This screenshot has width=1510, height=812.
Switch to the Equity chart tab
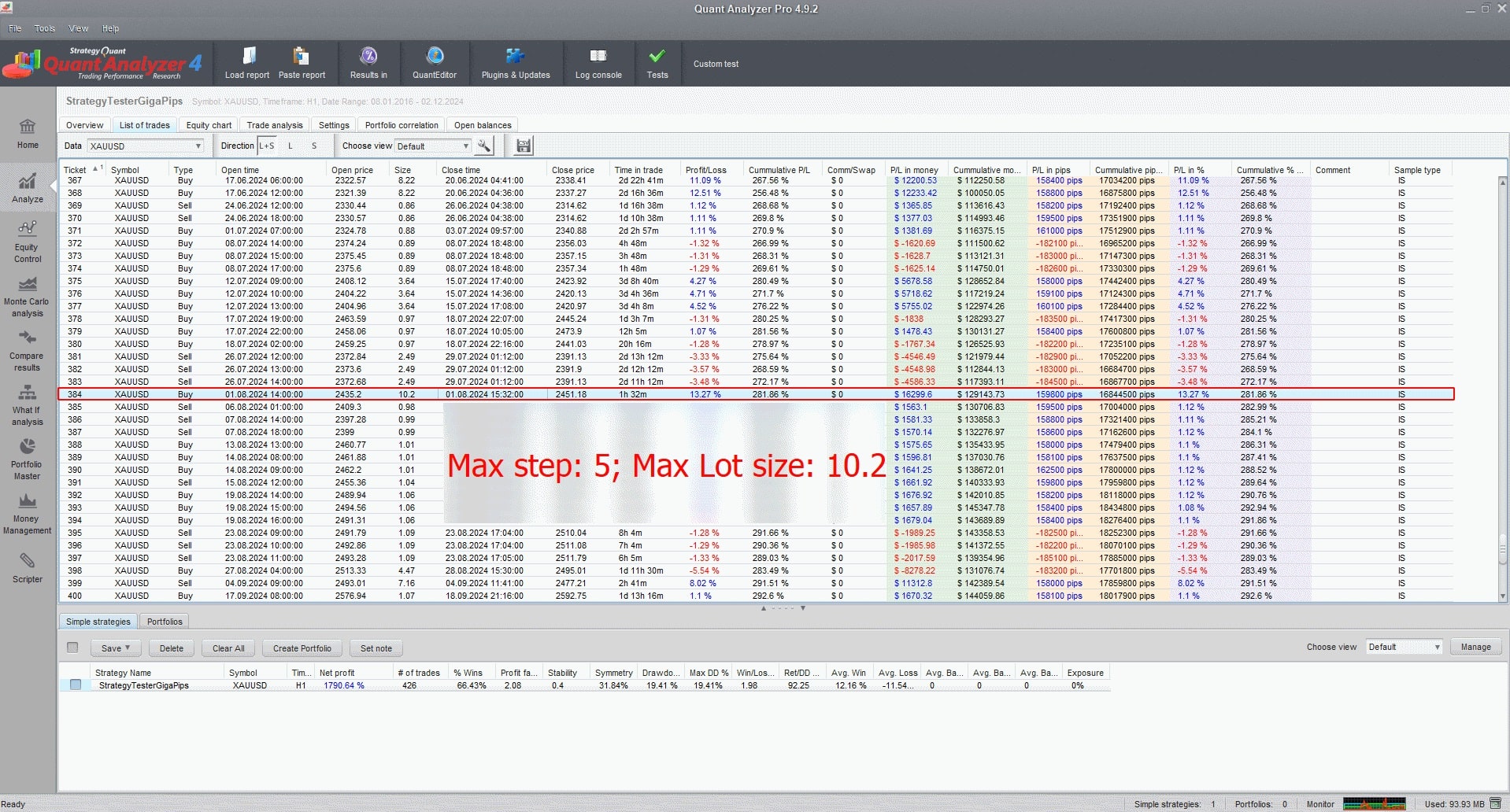click(x=209, y=125)
